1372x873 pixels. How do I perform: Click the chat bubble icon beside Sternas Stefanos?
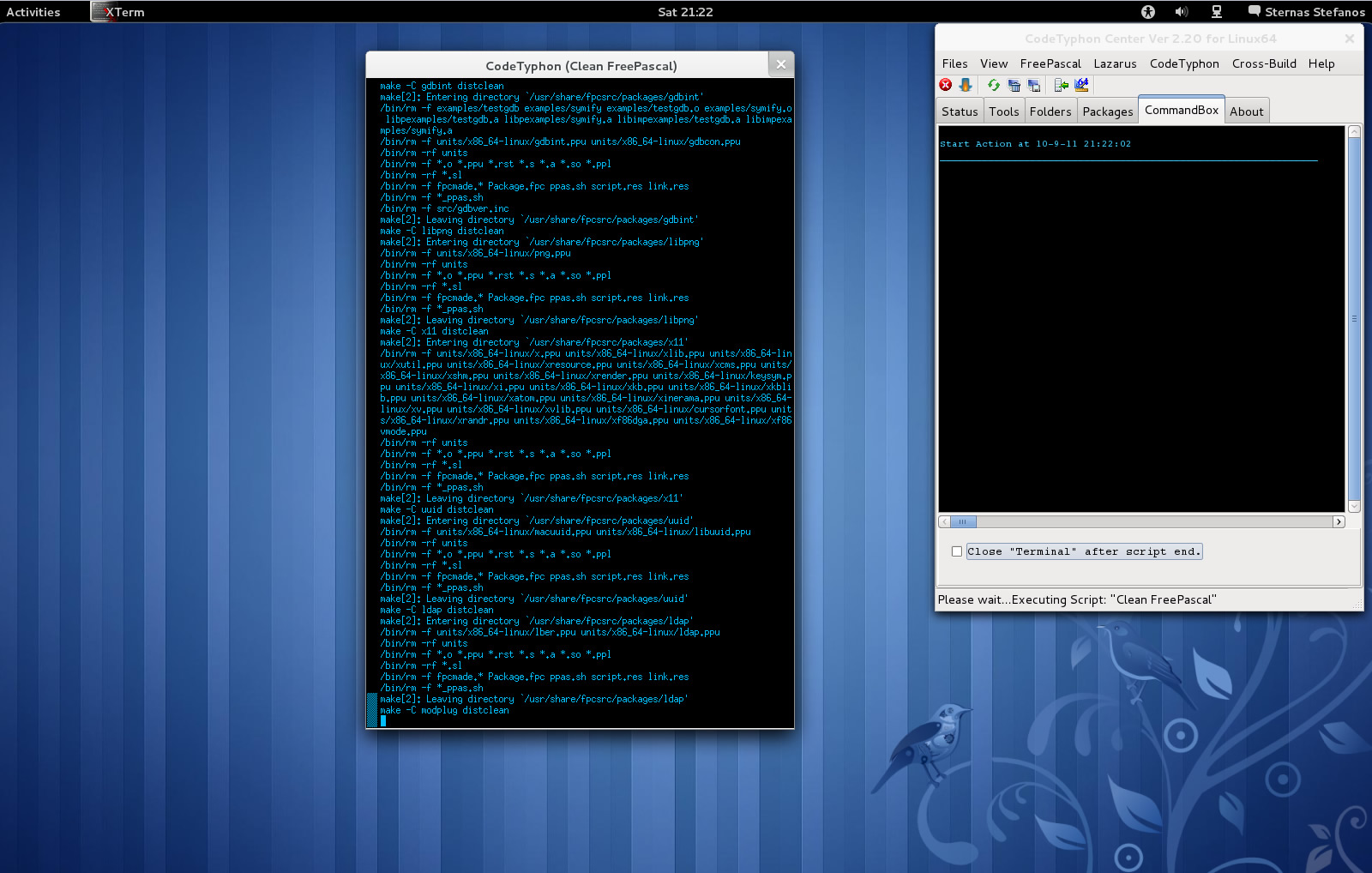[x=1255, y=11]
